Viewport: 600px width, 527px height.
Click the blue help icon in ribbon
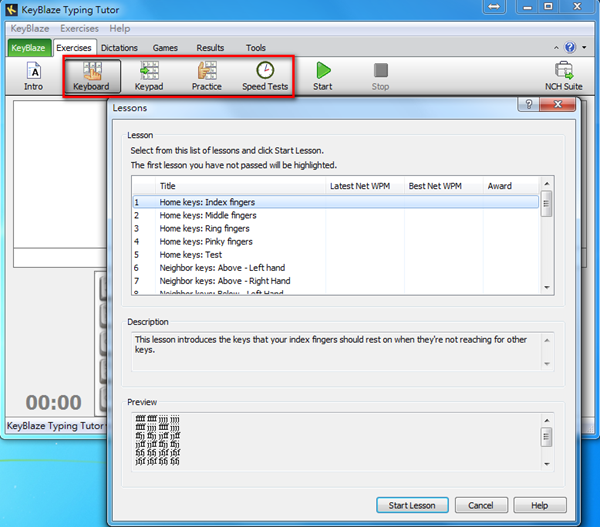[570, 47]
